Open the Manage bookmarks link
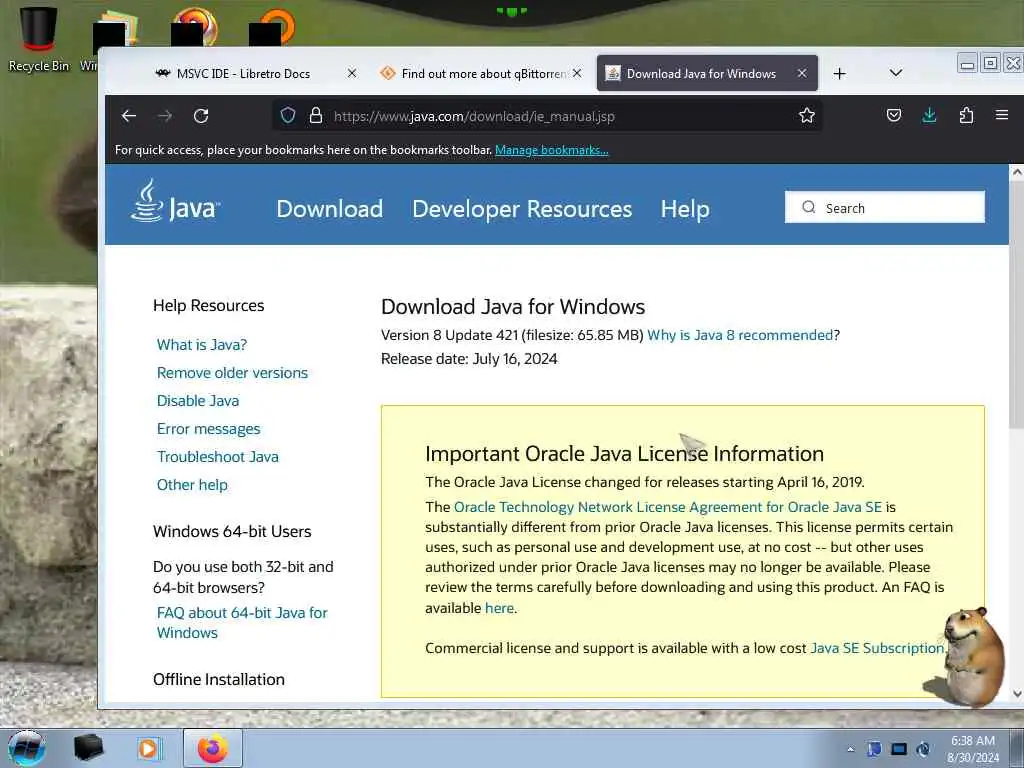This screenshot has height=768, width=1024. pyautogui.click(x=551, y=150)
